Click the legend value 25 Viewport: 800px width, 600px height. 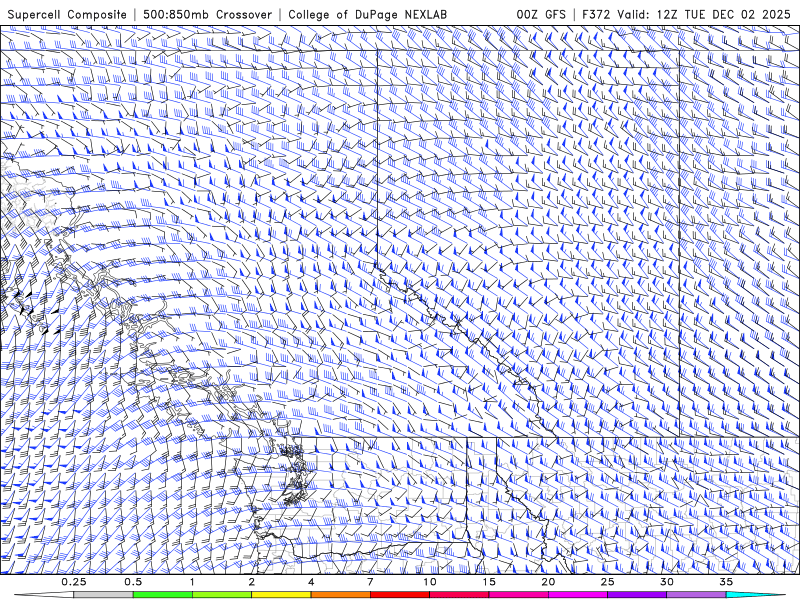[x=607, y=582]
